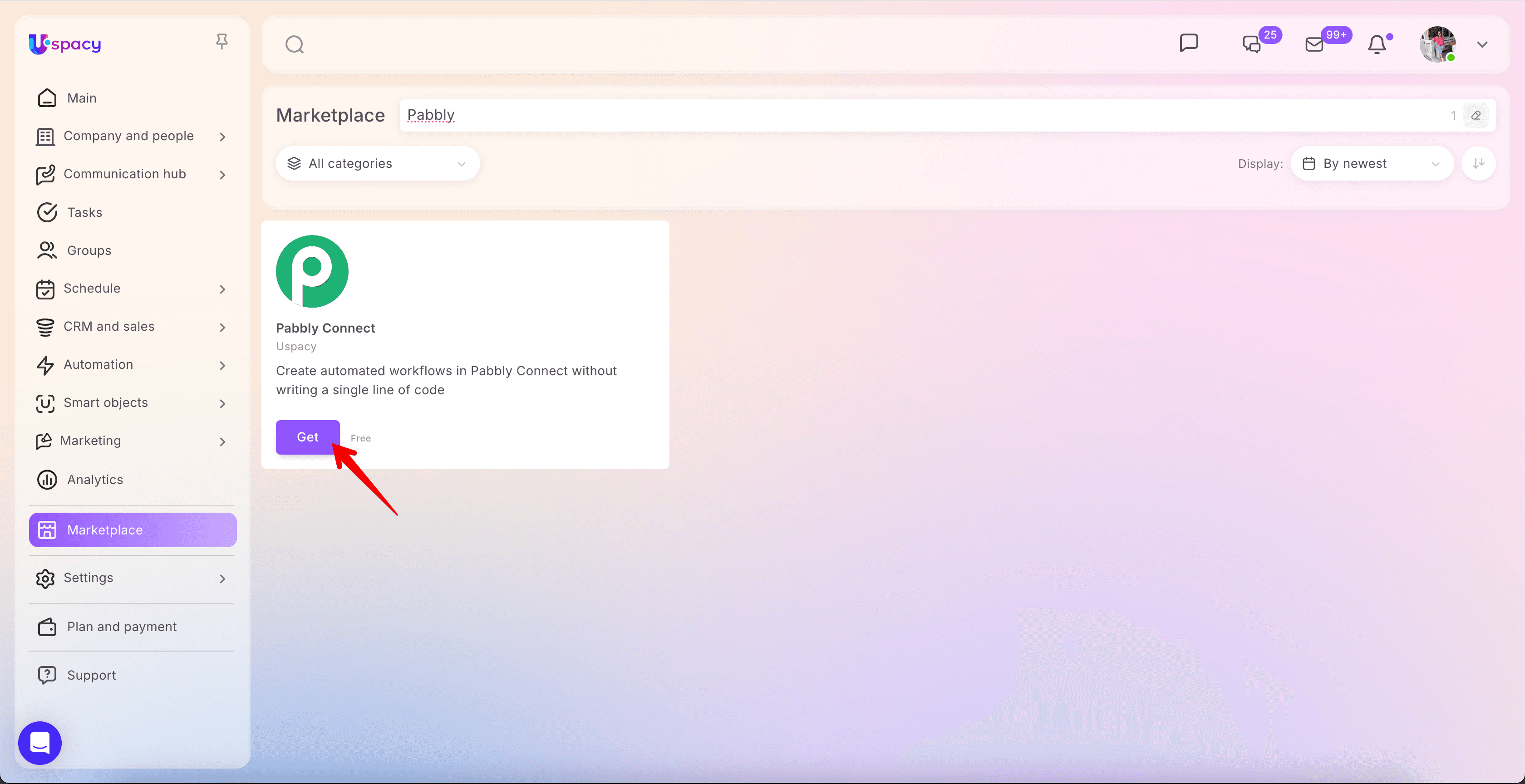Open Tasks in the sidebar
Viewport: 1525px width, 784px height.
pyautogui.click(x=133, y=212)
